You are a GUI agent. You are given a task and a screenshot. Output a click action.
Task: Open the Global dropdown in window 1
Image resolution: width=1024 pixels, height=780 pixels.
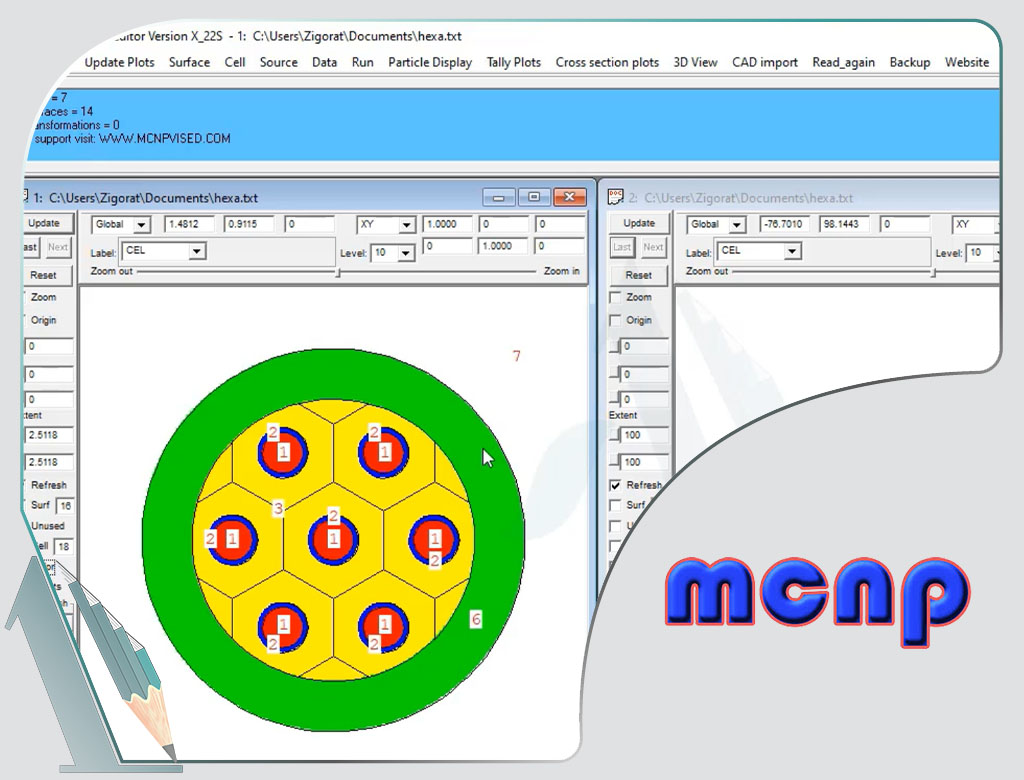point(141,225)
